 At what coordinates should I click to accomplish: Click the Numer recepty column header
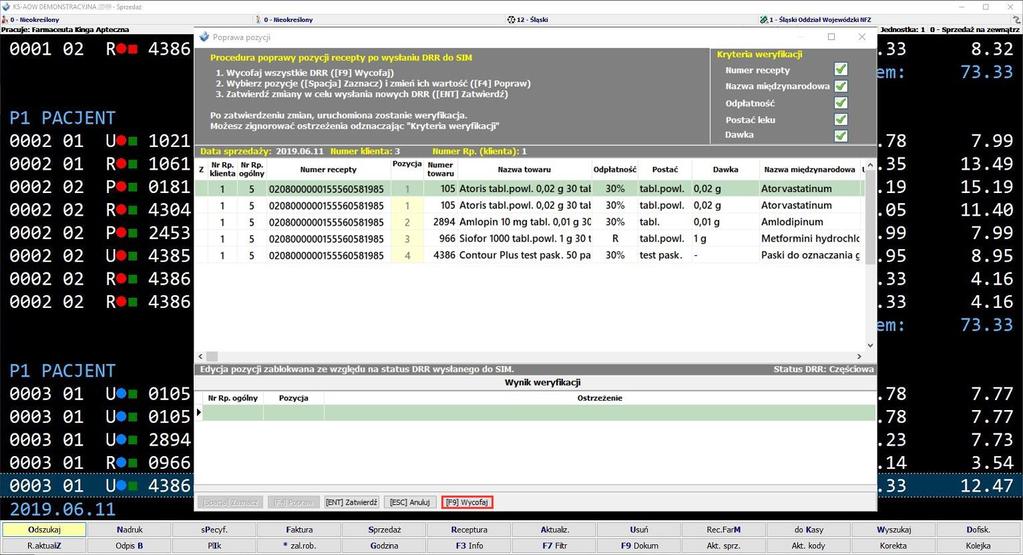point(328,170)
